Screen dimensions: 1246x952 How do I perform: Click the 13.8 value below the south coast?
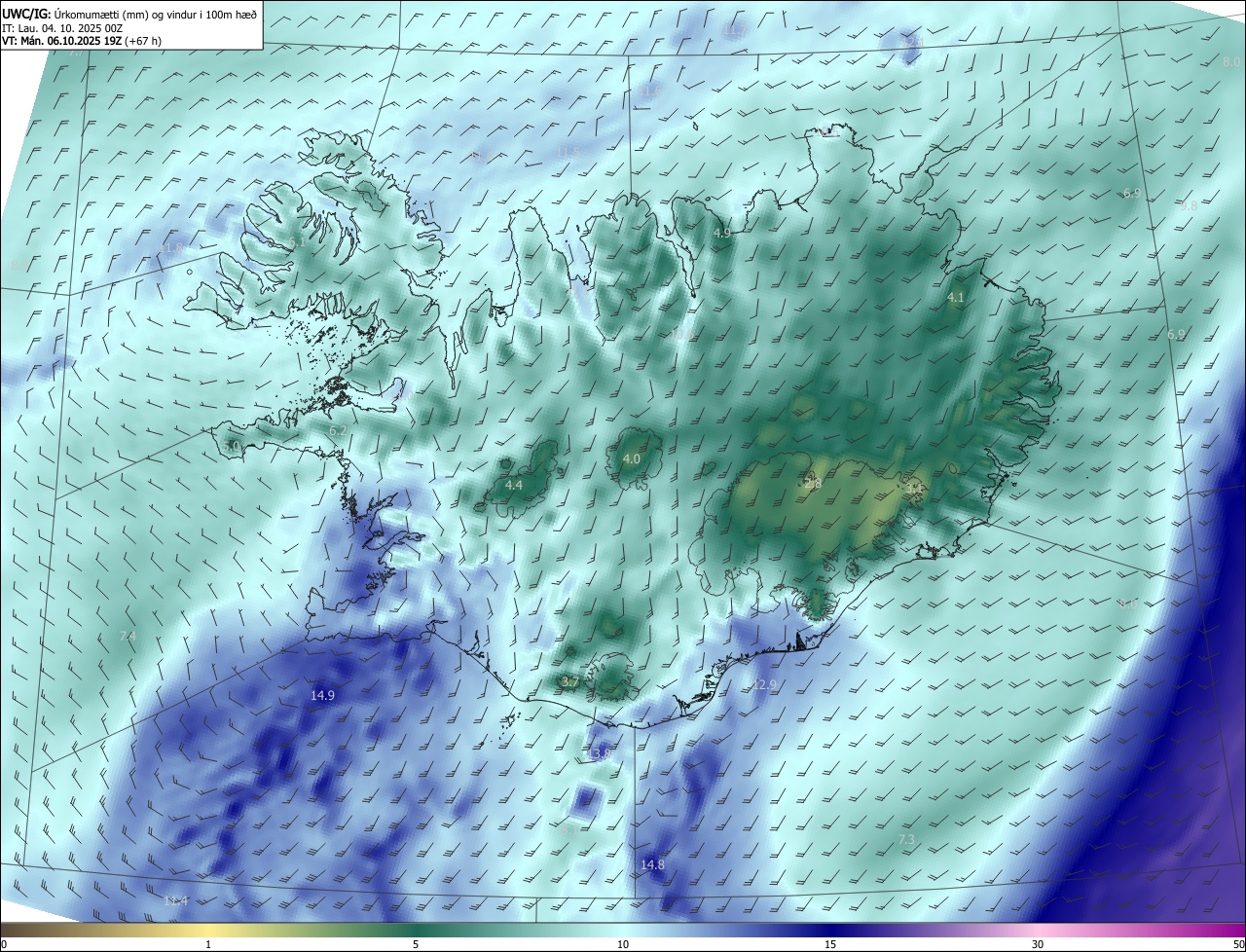point(599,754)
